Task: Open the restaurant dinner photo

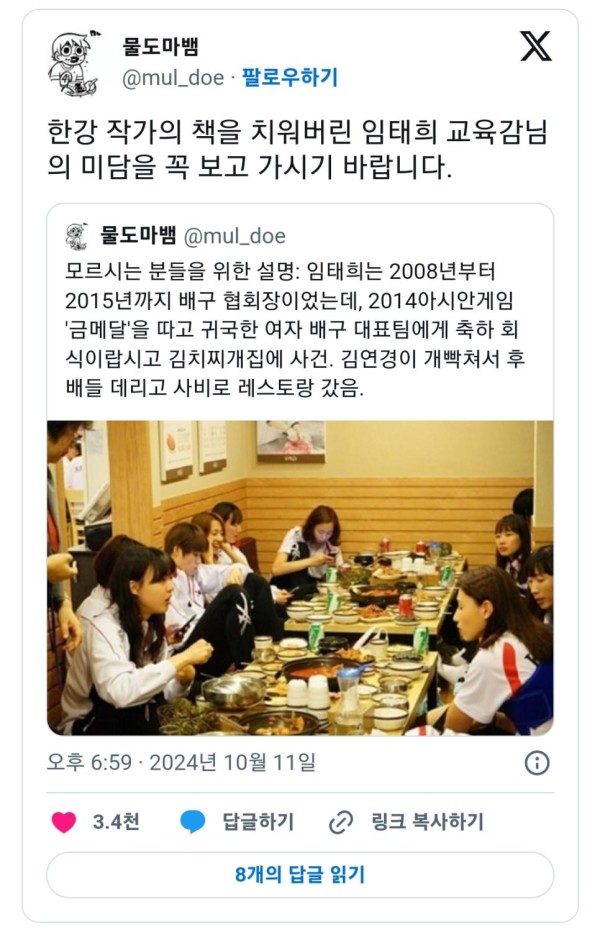Action: pos(300,578)
